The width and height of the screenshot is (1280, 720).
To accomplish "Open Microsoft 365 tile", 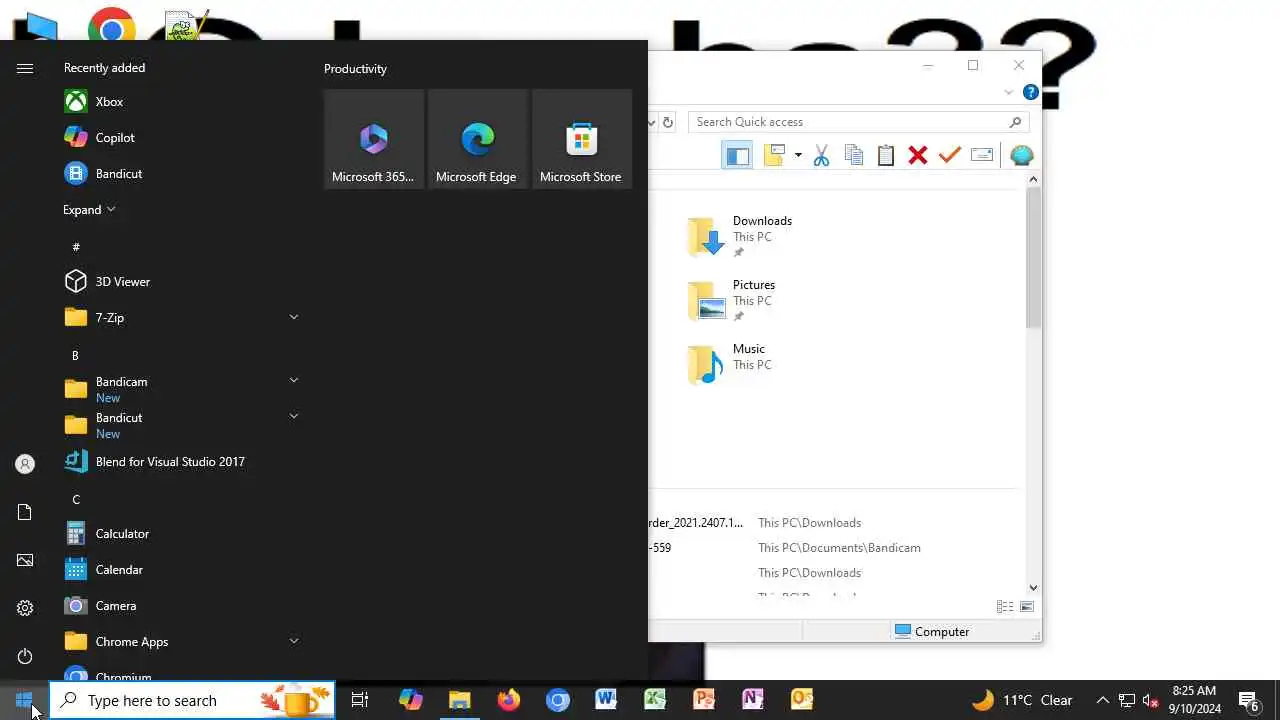I will coord(374,139).
